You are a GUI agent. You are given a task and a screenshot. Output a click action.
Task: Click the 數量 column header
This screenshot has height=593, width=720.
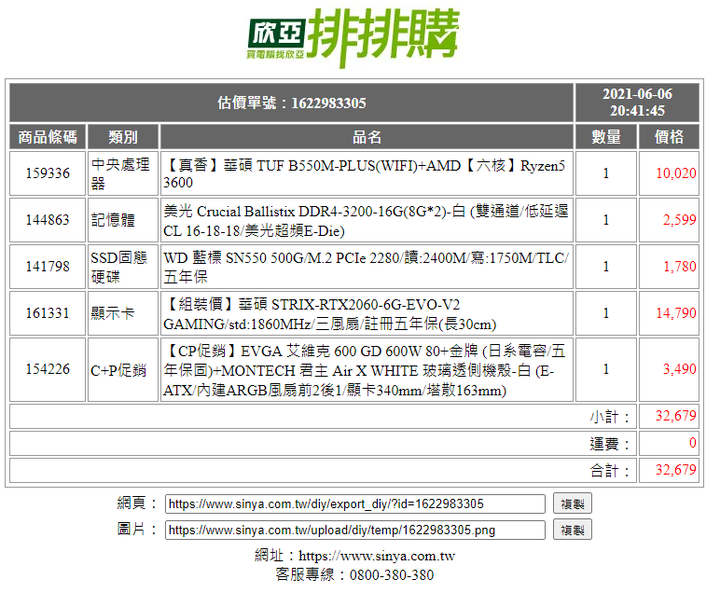pyautogui.click(x=606, y=137)
